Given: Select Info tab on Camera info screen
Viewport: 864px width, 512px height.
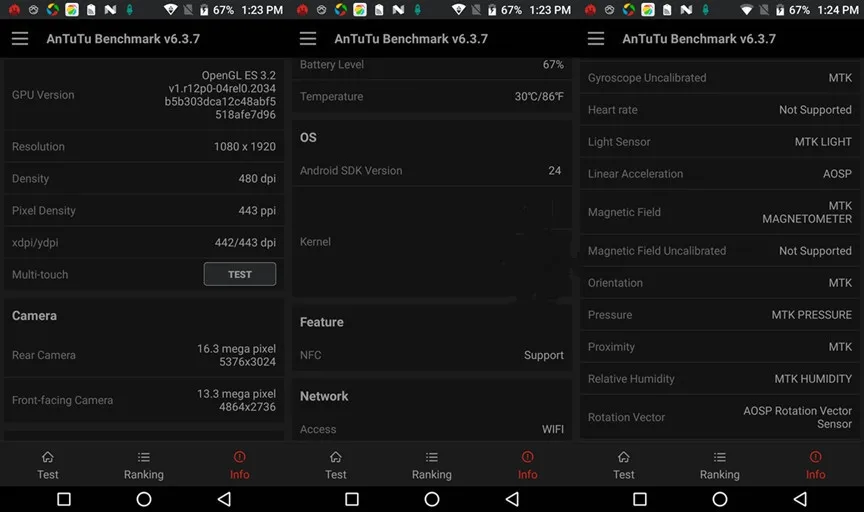Looking at the screenshot, I should 240,465.
